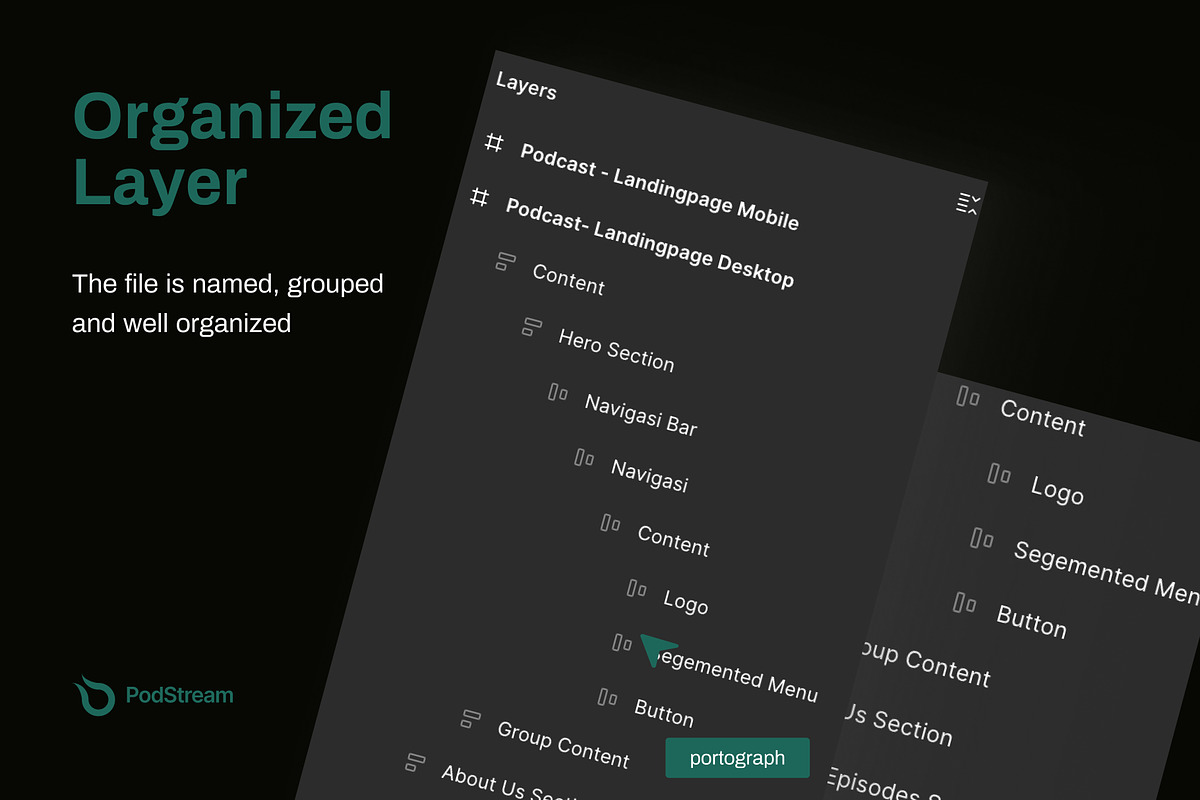The image size is (1200, 800).
Task: Select Segemented Menu layer in back panel
Action: pos(1106,571)
